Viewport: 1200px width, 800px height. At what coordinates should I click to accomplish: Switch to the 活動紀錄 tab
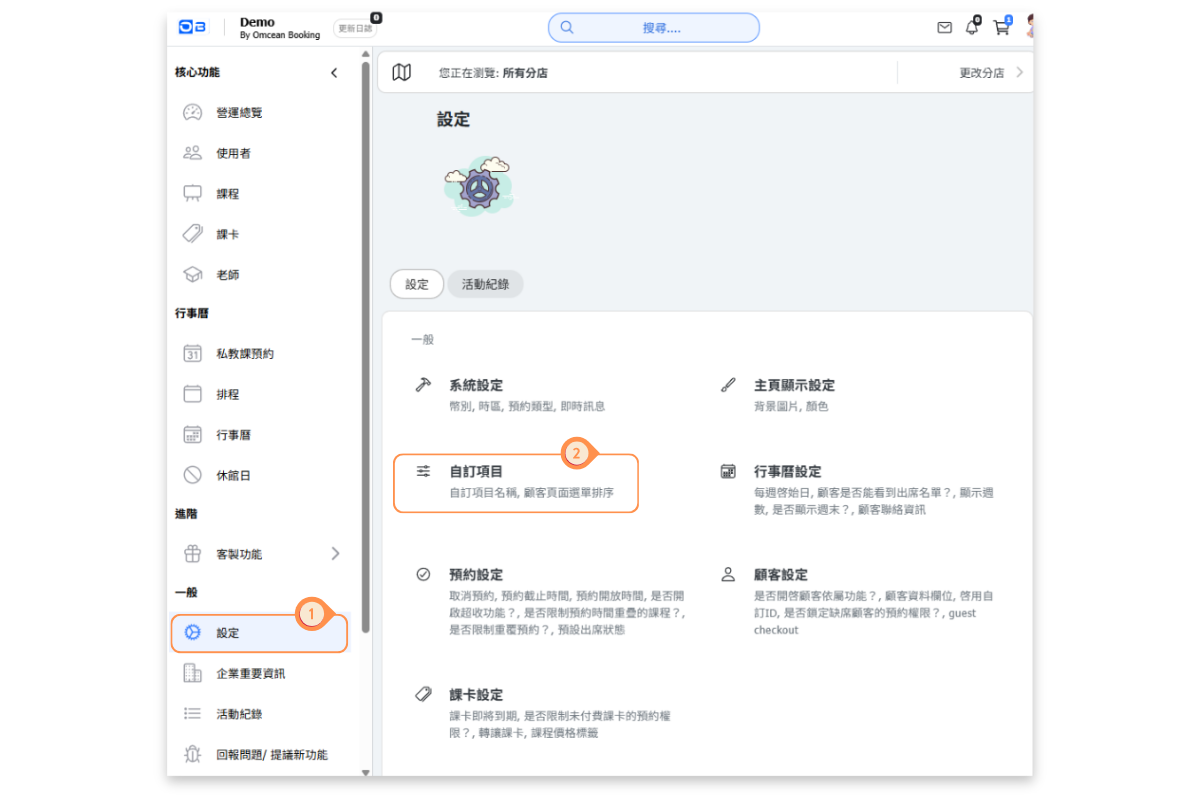point(485,284)
